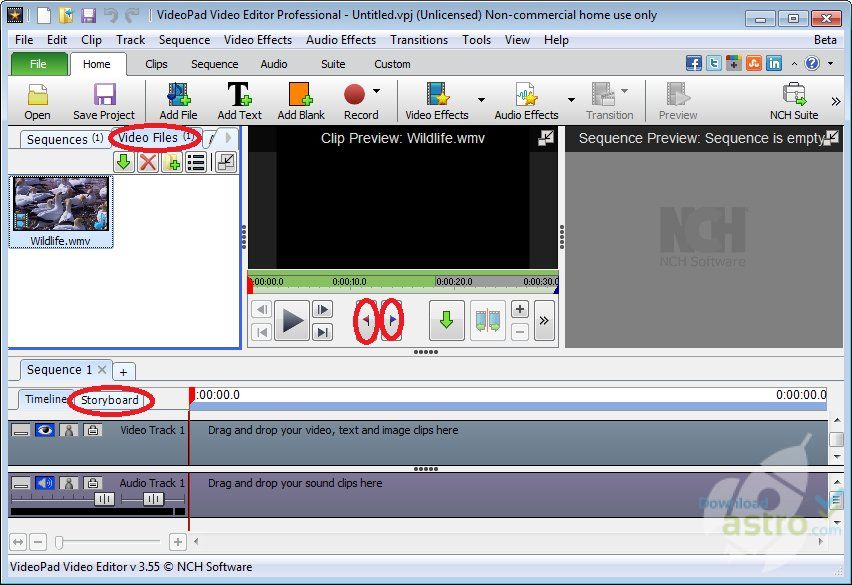This screenshot has width=852, height=585.
Task: Open the Audio Effects tool
Action: [x=526, y=101]
